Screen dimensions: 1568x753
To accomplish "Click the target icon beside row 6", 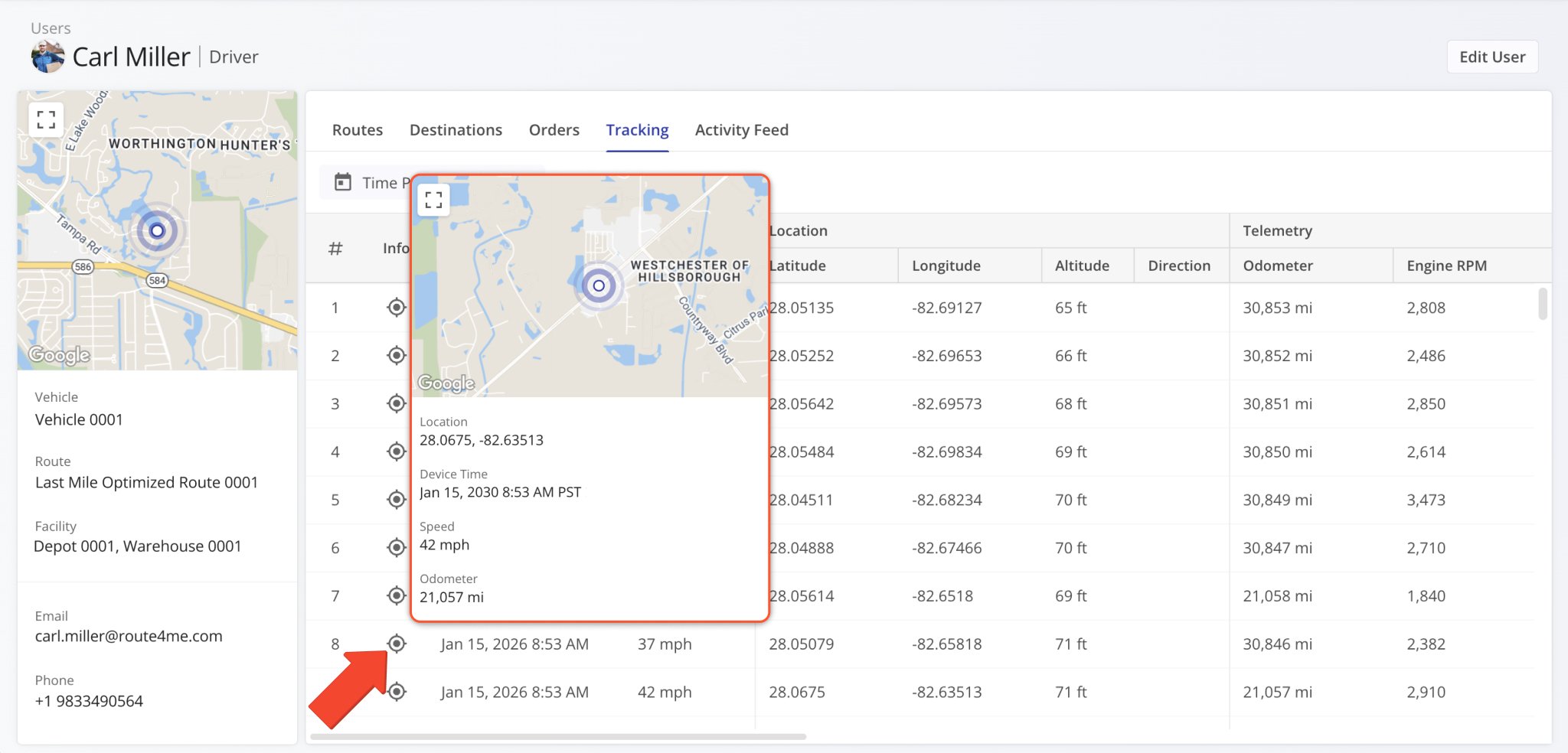I will [x=396, y=547].
